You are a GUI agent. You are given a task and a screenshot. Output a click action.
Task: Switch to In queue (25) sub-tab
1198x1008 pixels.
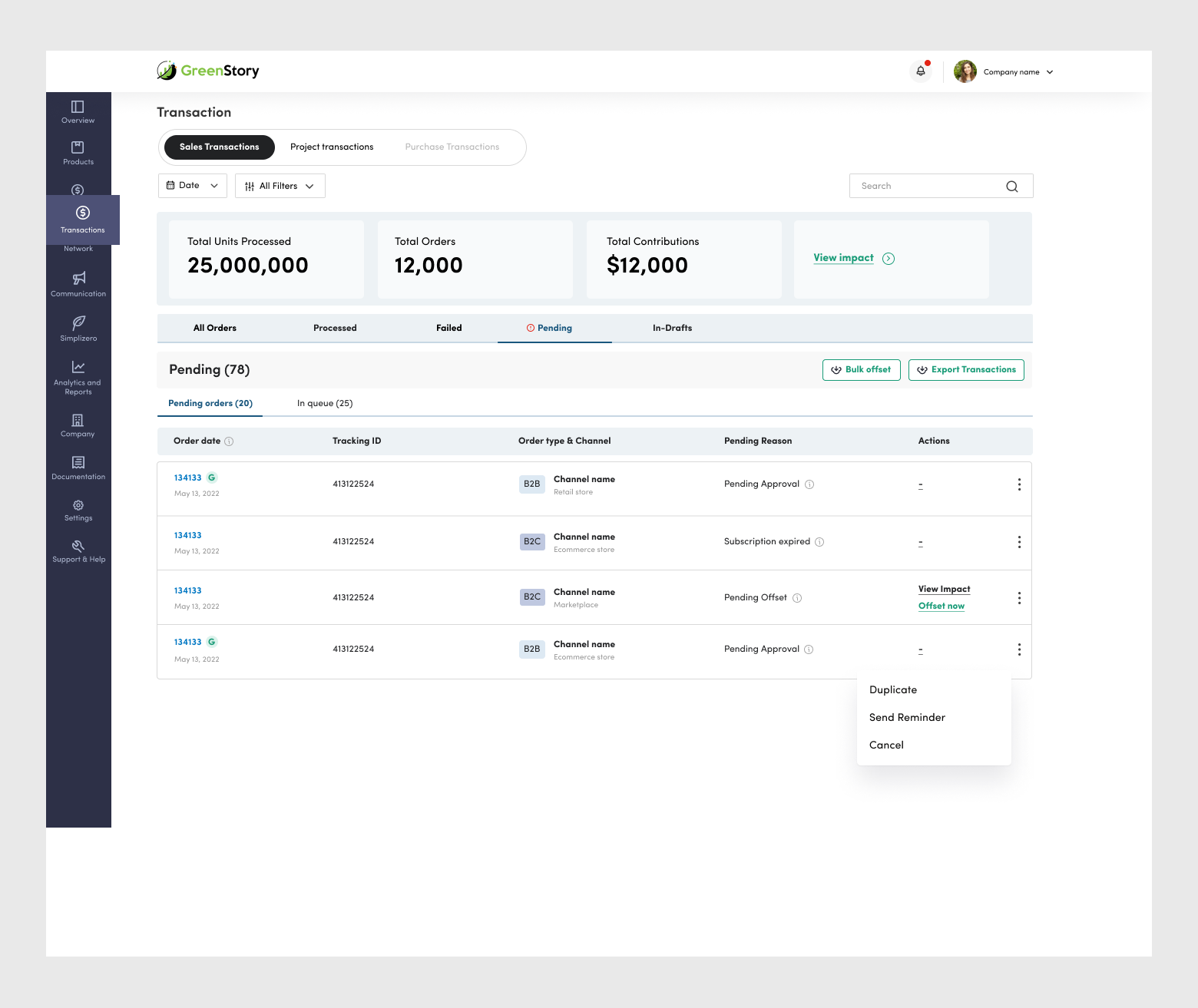point(325,403)
